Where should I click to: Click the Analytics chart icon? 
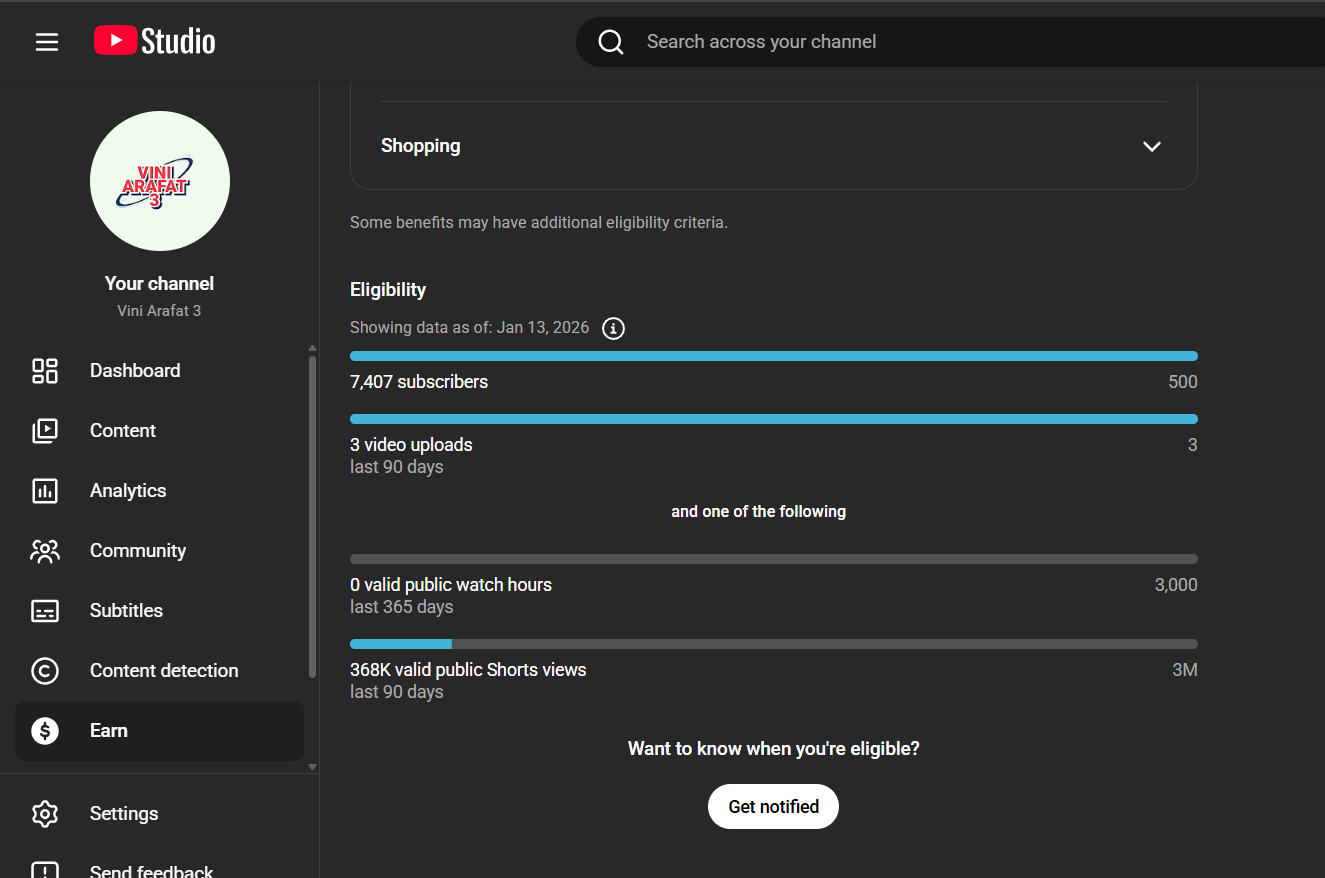[x=45, y=491]
